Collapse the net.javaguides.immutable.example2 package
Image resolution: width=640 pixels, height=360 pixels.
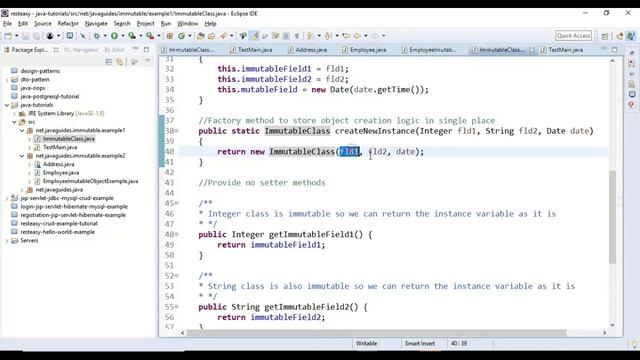(x=22, y=156)
